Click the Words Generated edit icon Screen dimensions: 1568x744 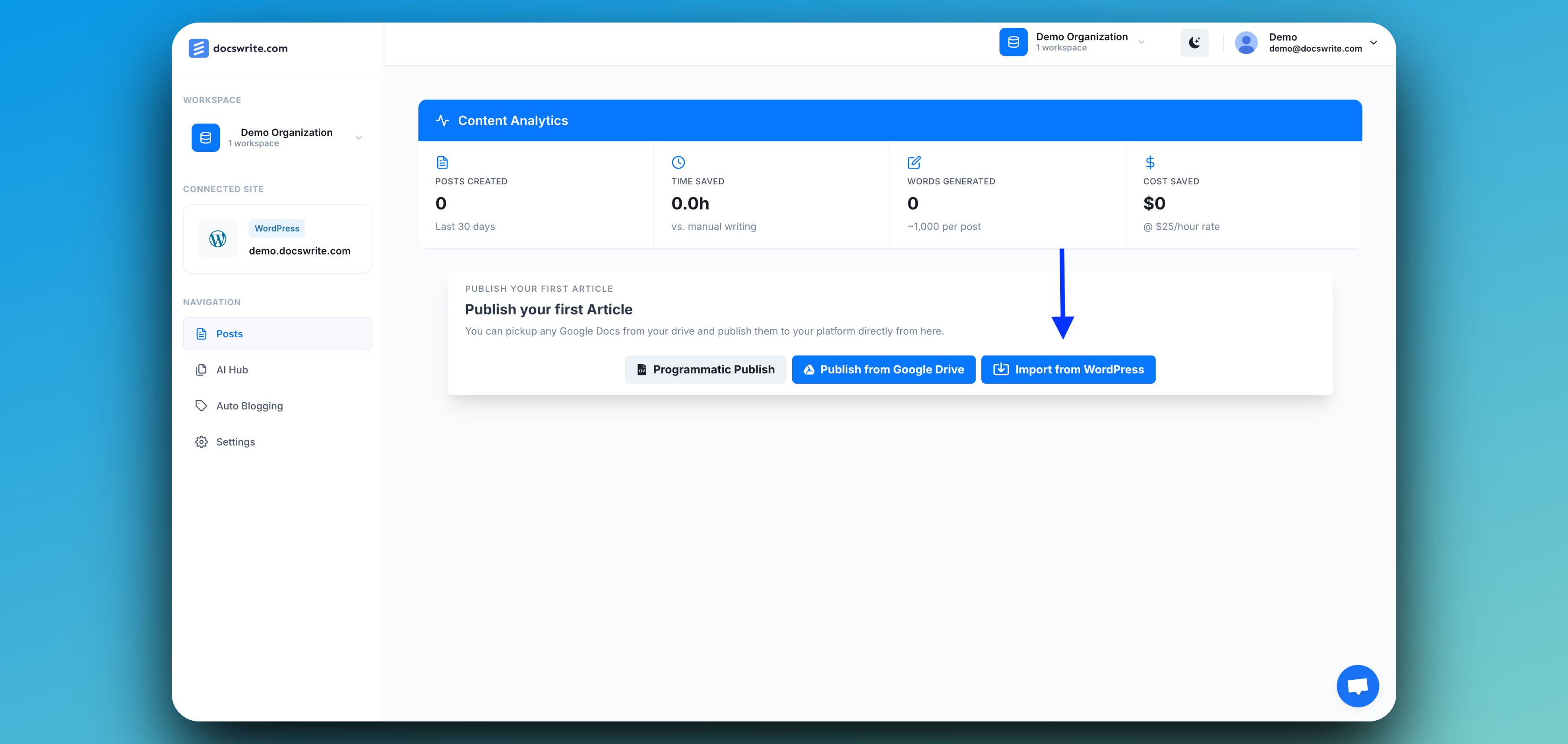[914, 163]
